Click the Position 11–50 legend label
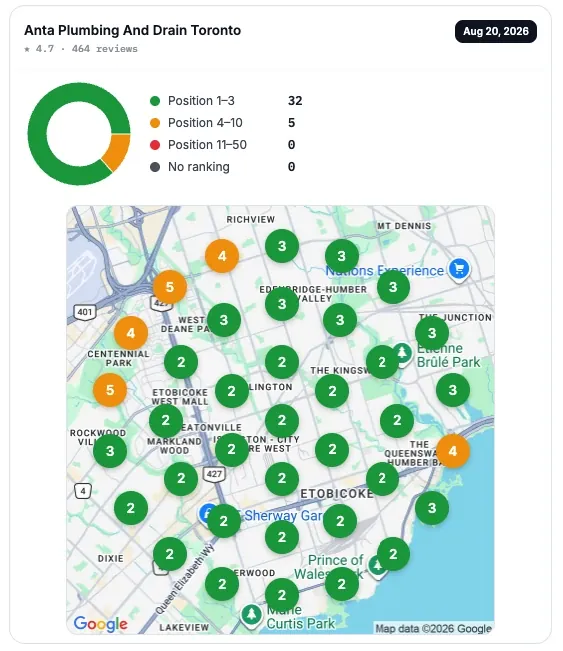 pyautogui.click(x=207, y=145)
